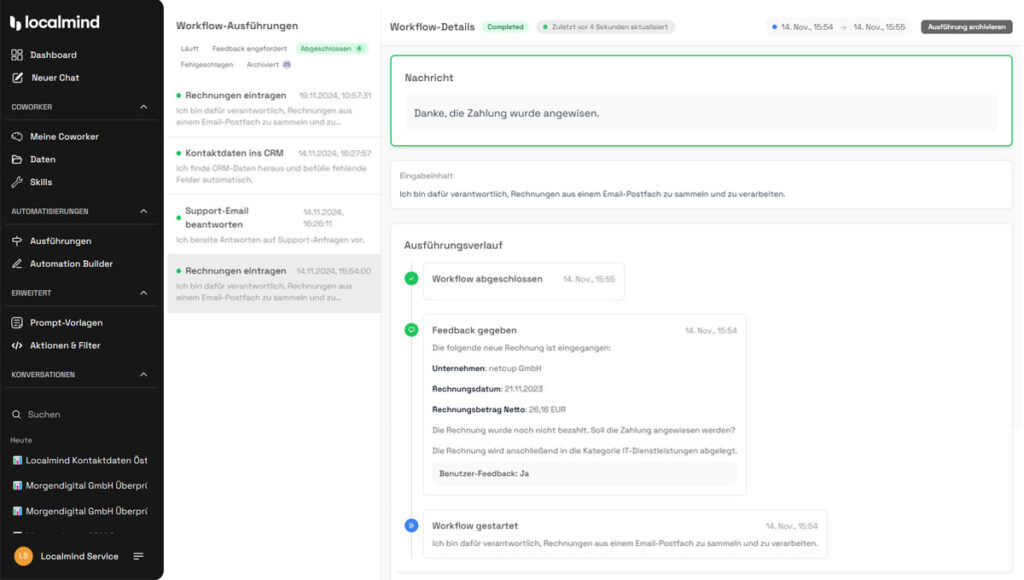Screen dimensions: 1024x580
Task: Open the Kontaktdaten ins CRM execution
Action: tap(272, 160)
